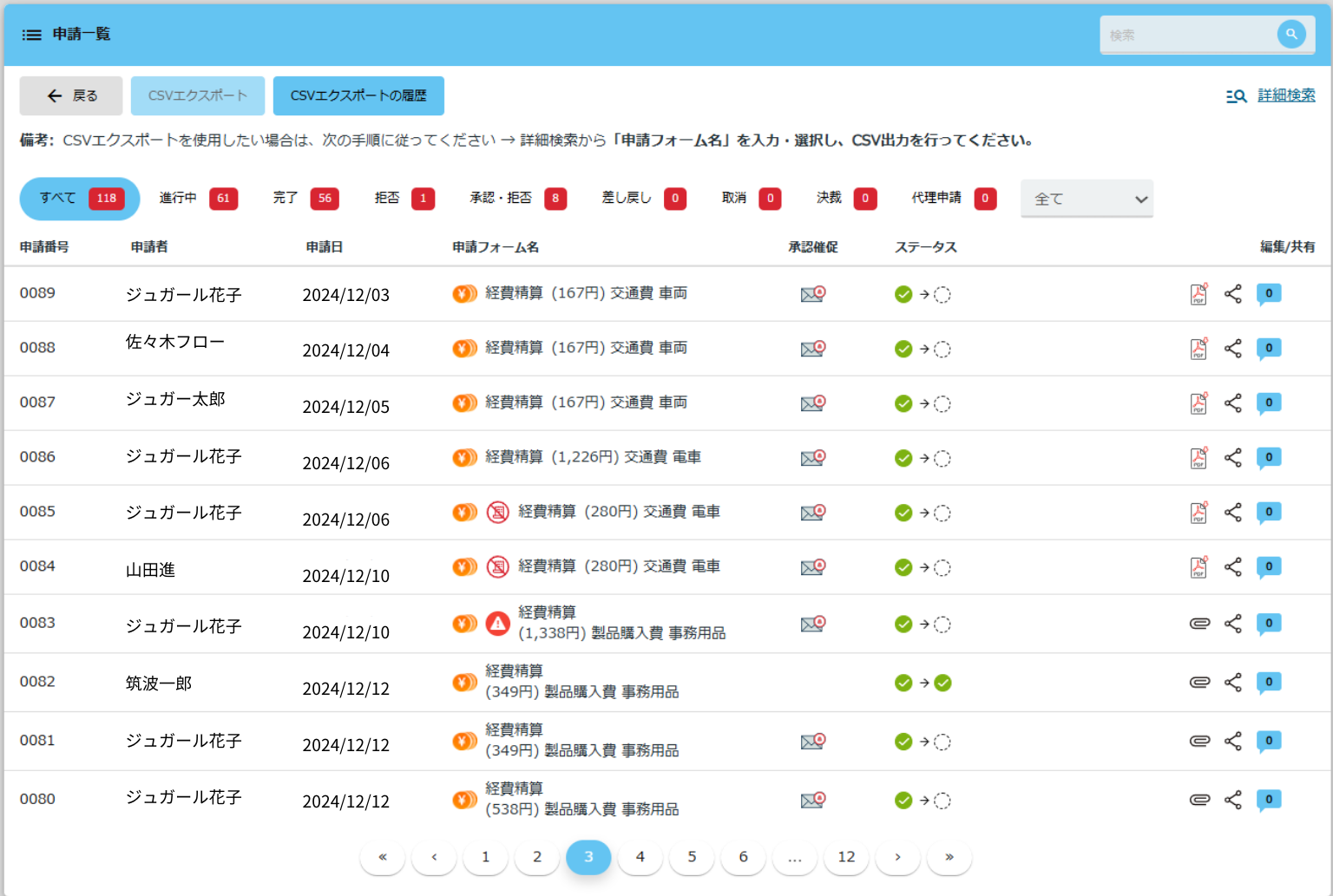Open PDF for application 0084
This screenshot has height=896, width=1333.
tap(1198, 567)
